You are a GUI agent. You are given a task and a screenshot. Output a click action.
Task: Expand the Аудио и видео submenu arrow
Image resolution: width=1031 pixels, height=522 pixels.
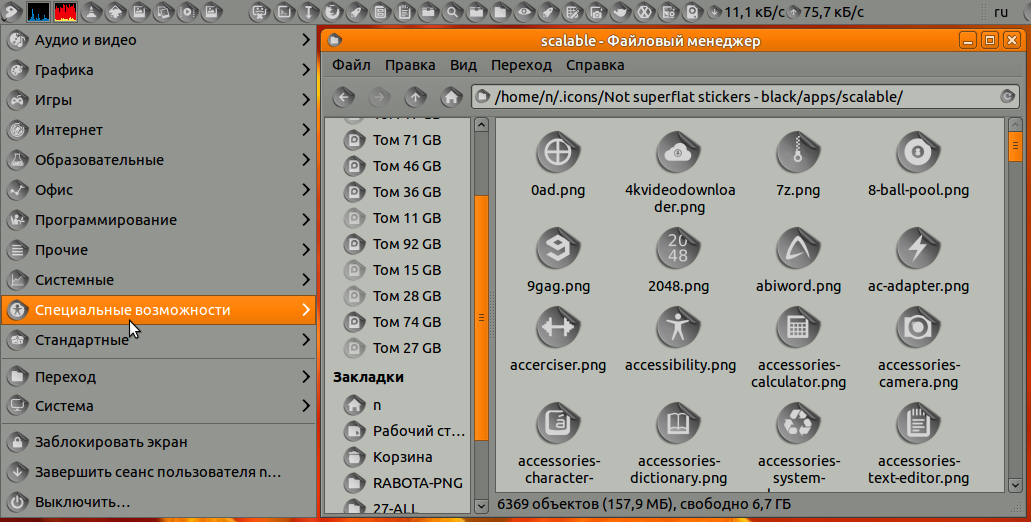coord(306,40)
